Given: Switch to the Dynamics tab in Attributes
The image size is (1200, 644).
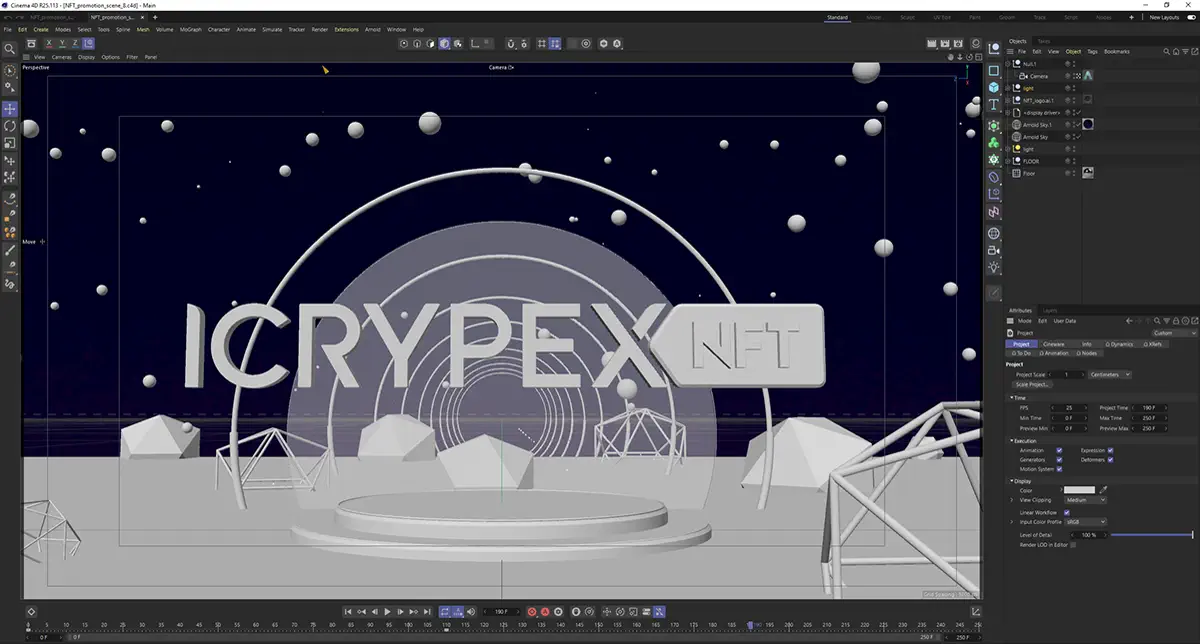Looking at the screenshot, I should coord(1121,344).
